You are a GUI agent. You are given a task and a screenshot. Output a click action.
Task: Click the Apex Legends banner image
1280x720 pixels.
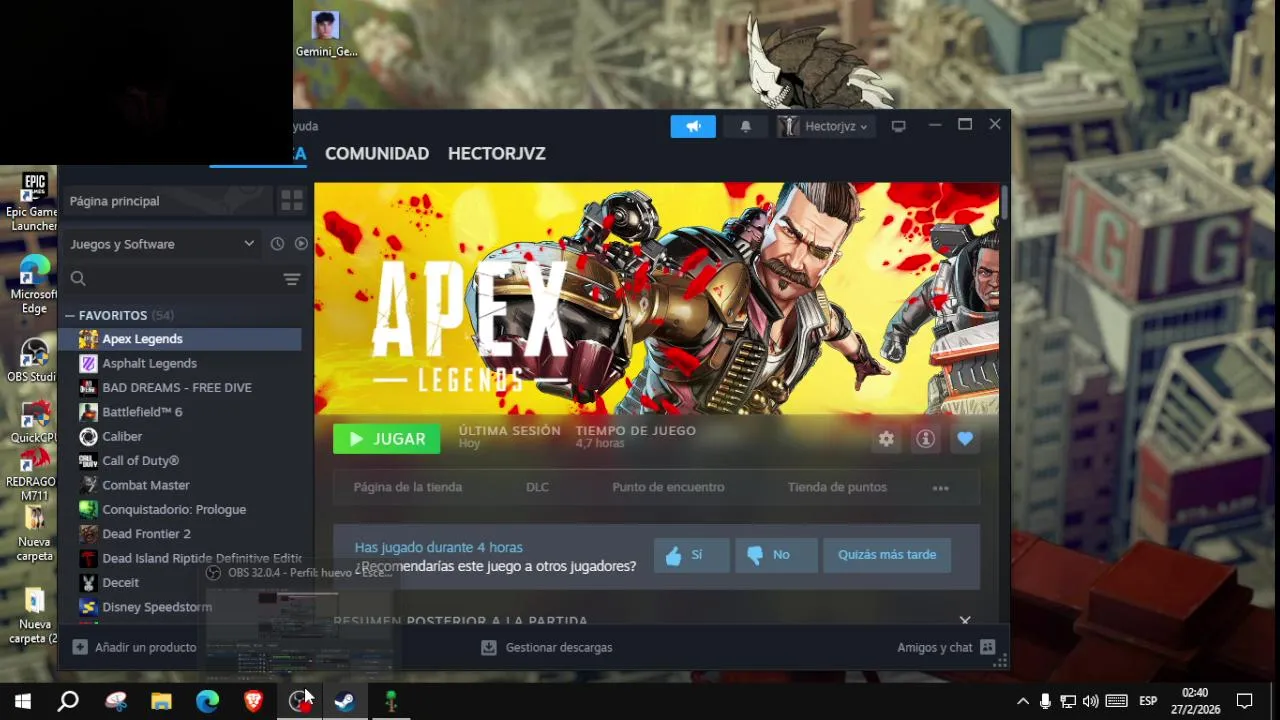(657, 298)
